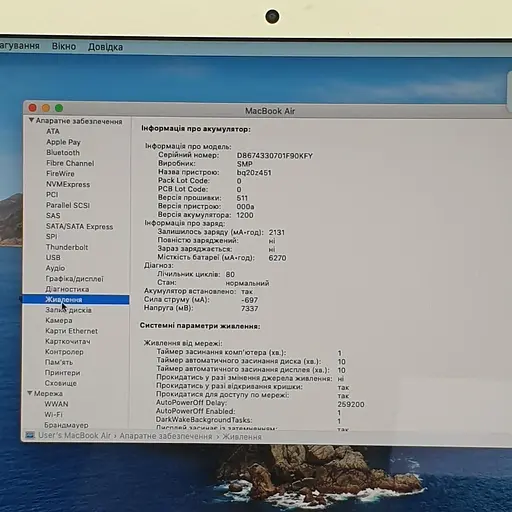
Task: Click the device name bq20z451
Action: pyautogui.click(x=254, y=173)
